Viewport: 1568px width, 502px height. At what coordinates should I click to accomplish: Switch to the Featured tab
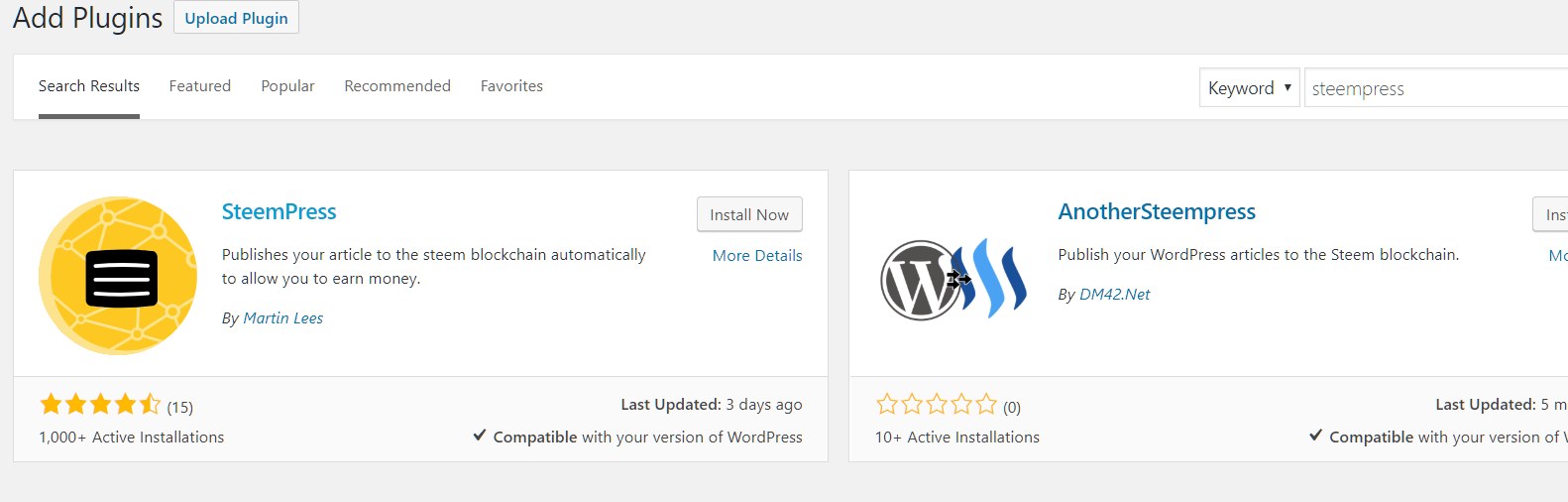point(199,86)
